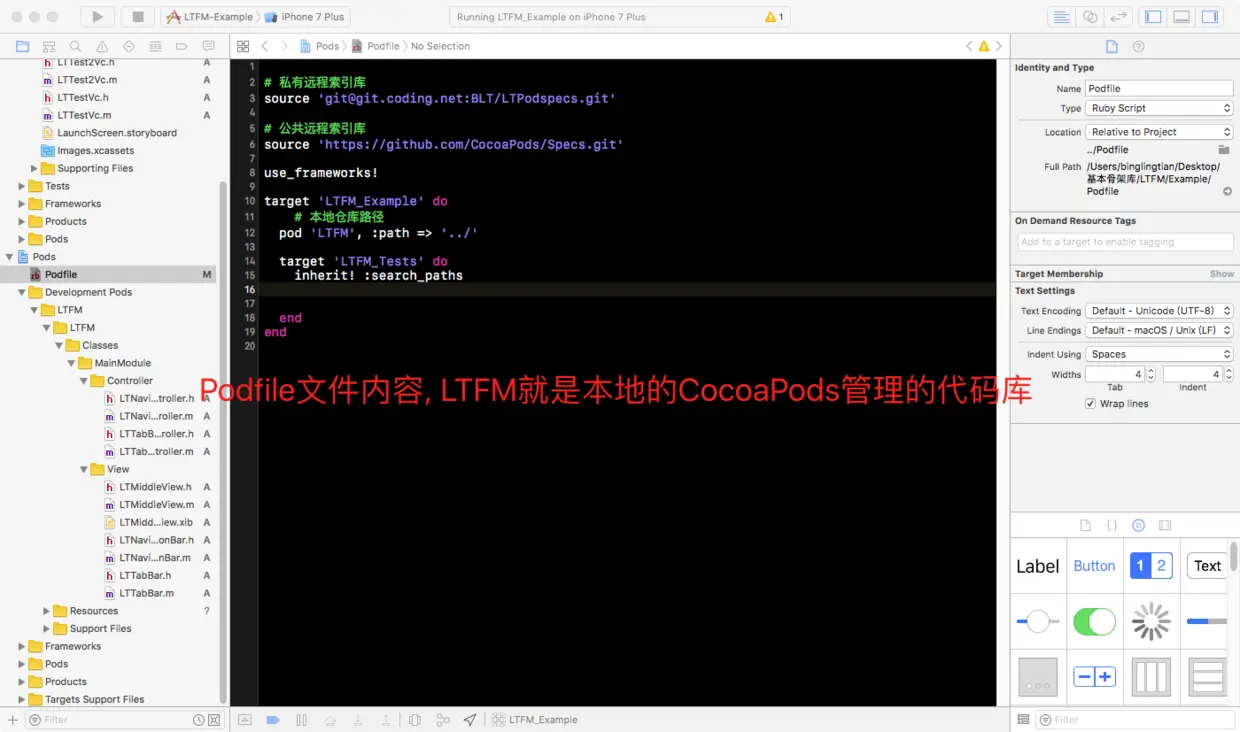
Task: Open the find navigator tab
Action: pyautogui.click(x=75, y=46)
